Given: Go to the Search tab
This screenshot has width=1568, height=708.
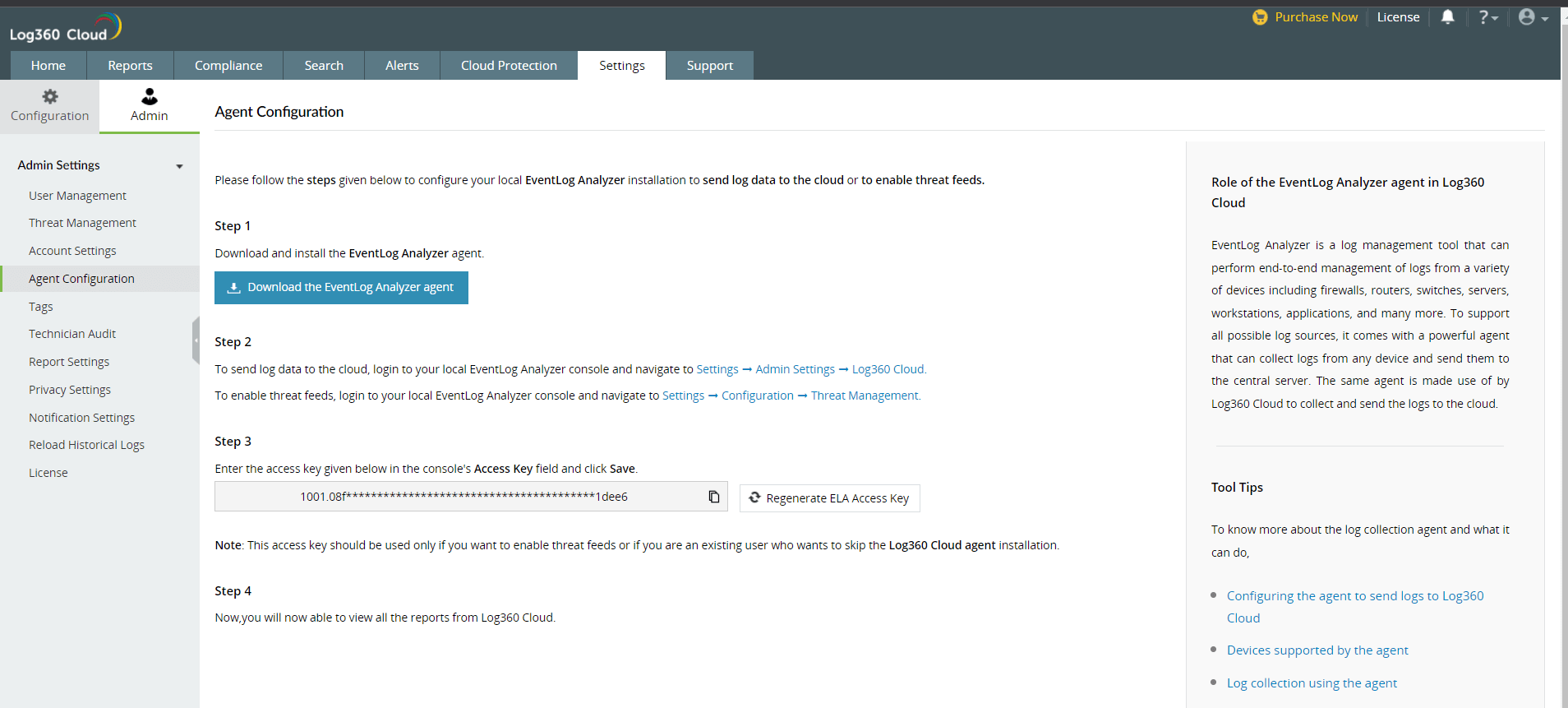Looking at the screenshot, I should 324,66.
